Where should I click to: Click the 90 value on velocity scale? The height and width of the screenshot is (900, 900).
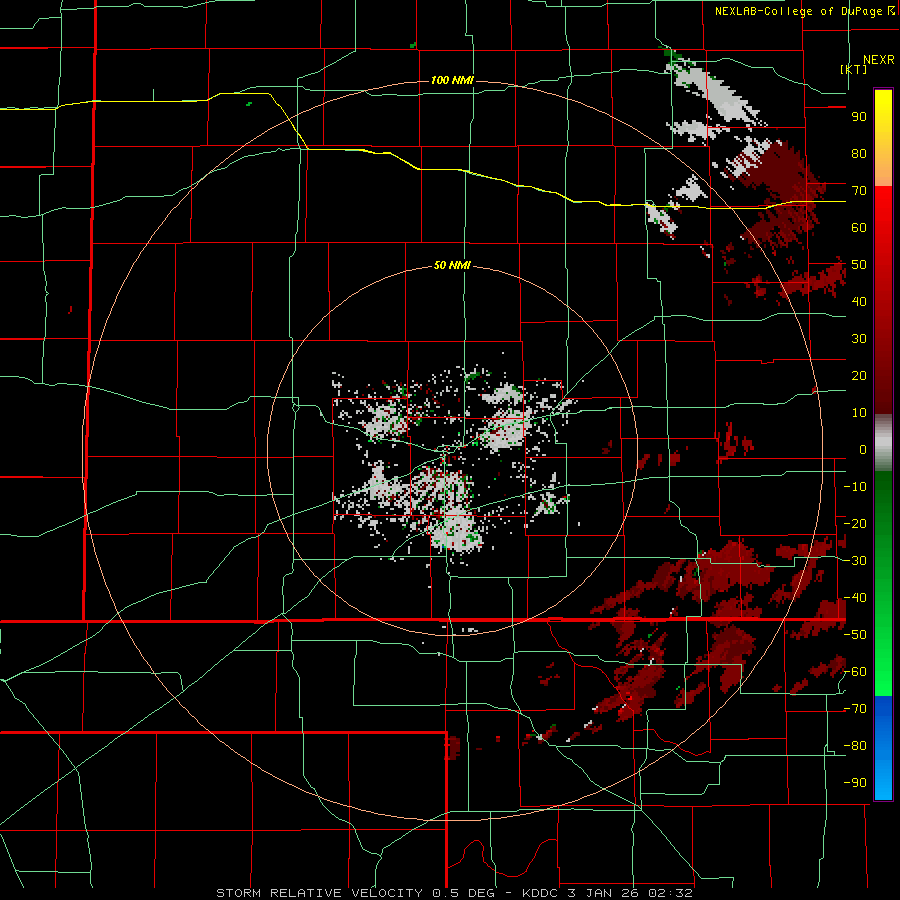pos(859,117)
